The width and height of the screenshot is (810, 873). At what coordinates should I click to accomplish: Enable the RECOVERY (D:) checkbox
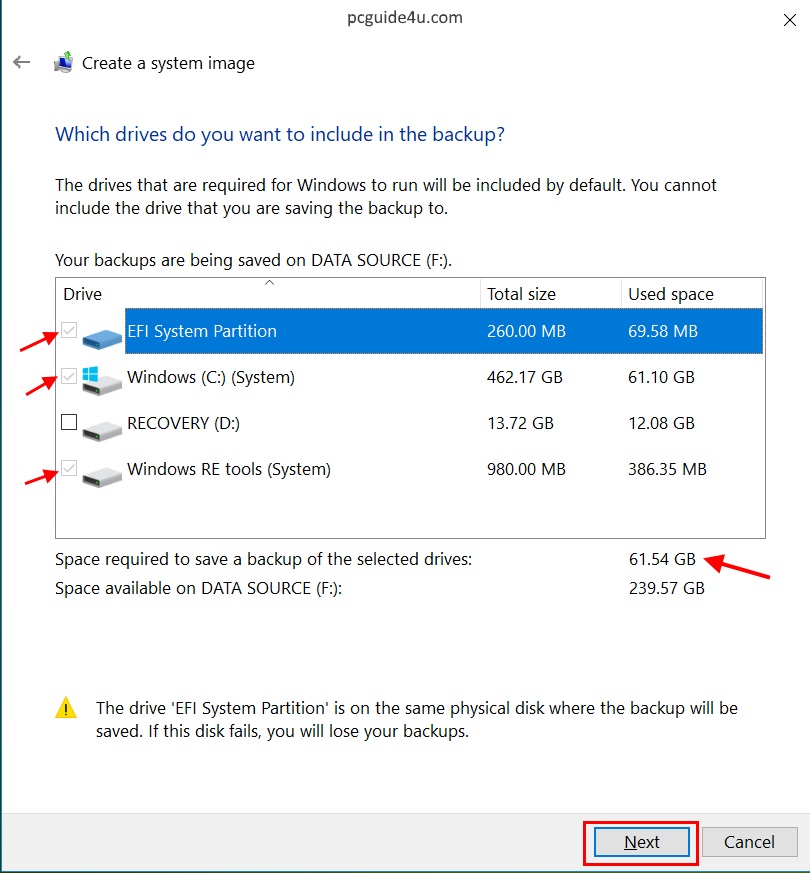pos(69,423)
